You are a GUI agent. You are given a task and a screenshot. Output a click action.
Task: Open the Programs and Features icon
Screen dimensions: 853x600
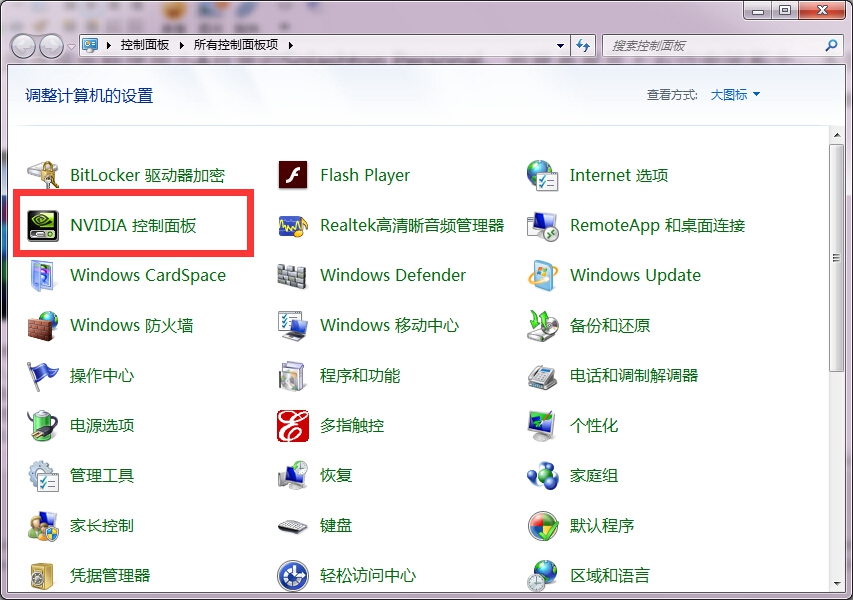click(x=293, y=375)
